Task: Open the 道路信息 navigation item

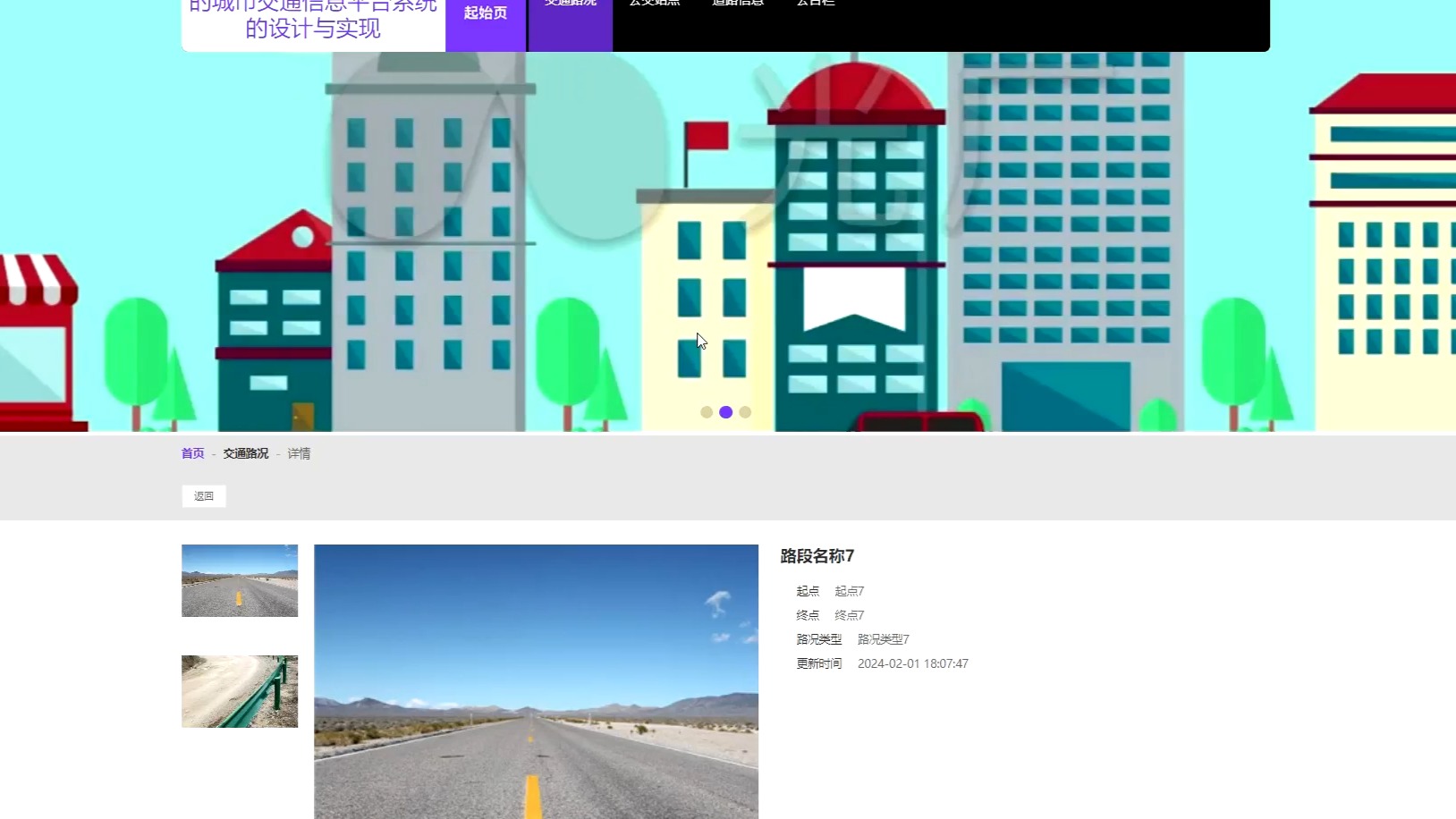Action: point(738,5)
